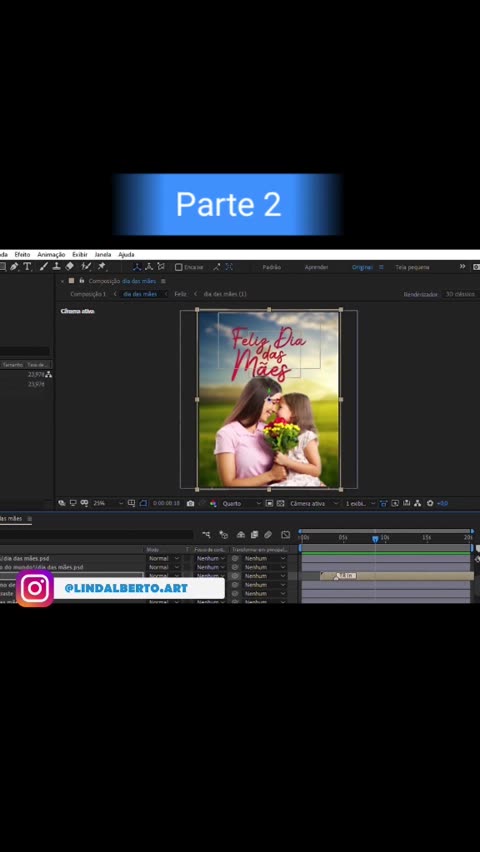Select the Roto Brush tool
The image size is (480, 852).
point(86,267)
